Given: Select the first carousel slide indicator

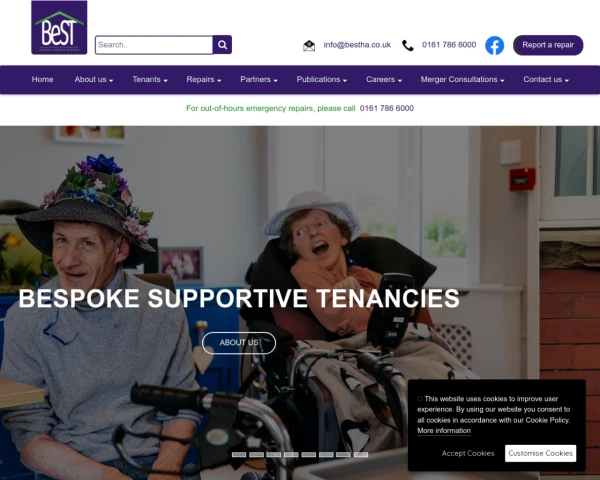Looking at the screenshot, I should pyautogui.click(x=239, y=455).
